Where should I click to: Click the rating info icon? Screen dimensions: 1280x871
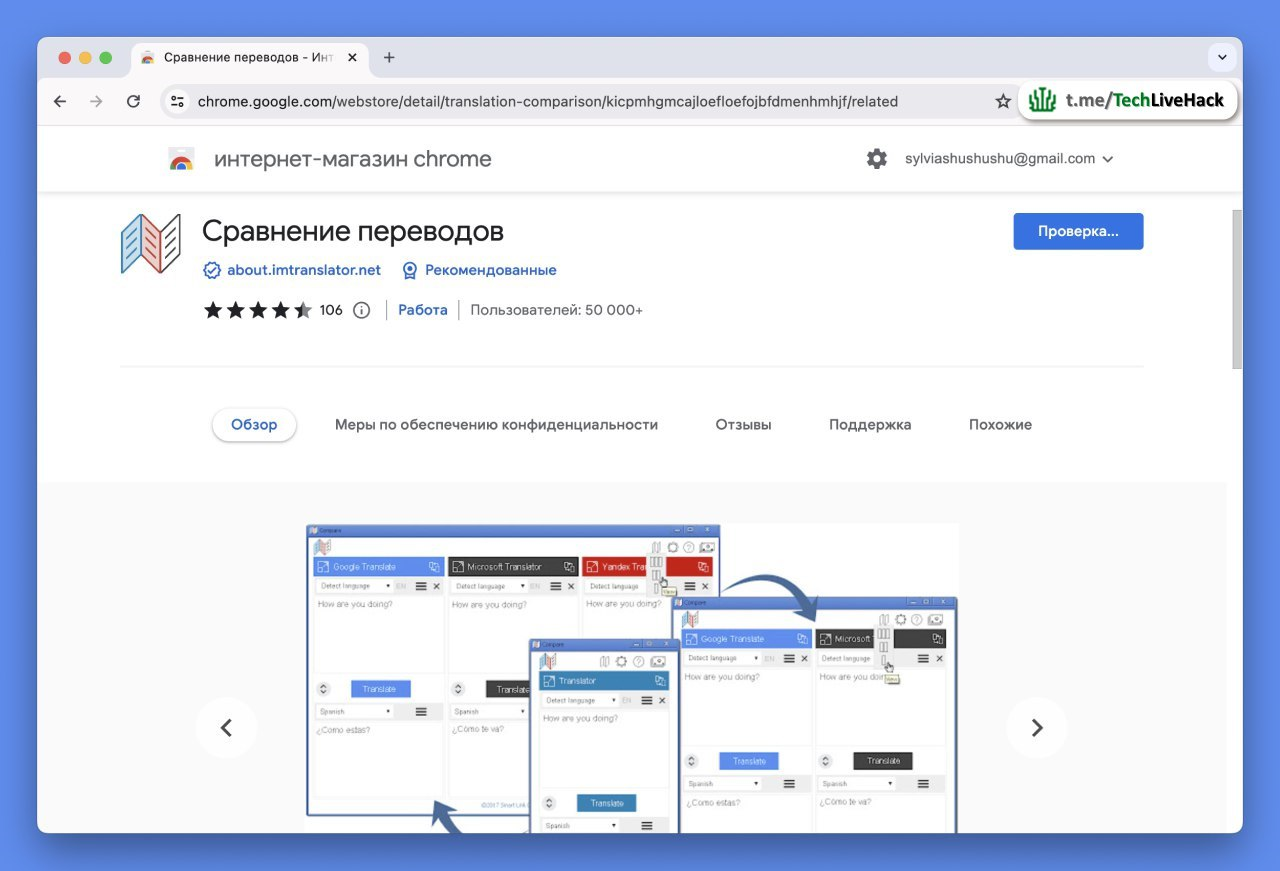(362, 310)
